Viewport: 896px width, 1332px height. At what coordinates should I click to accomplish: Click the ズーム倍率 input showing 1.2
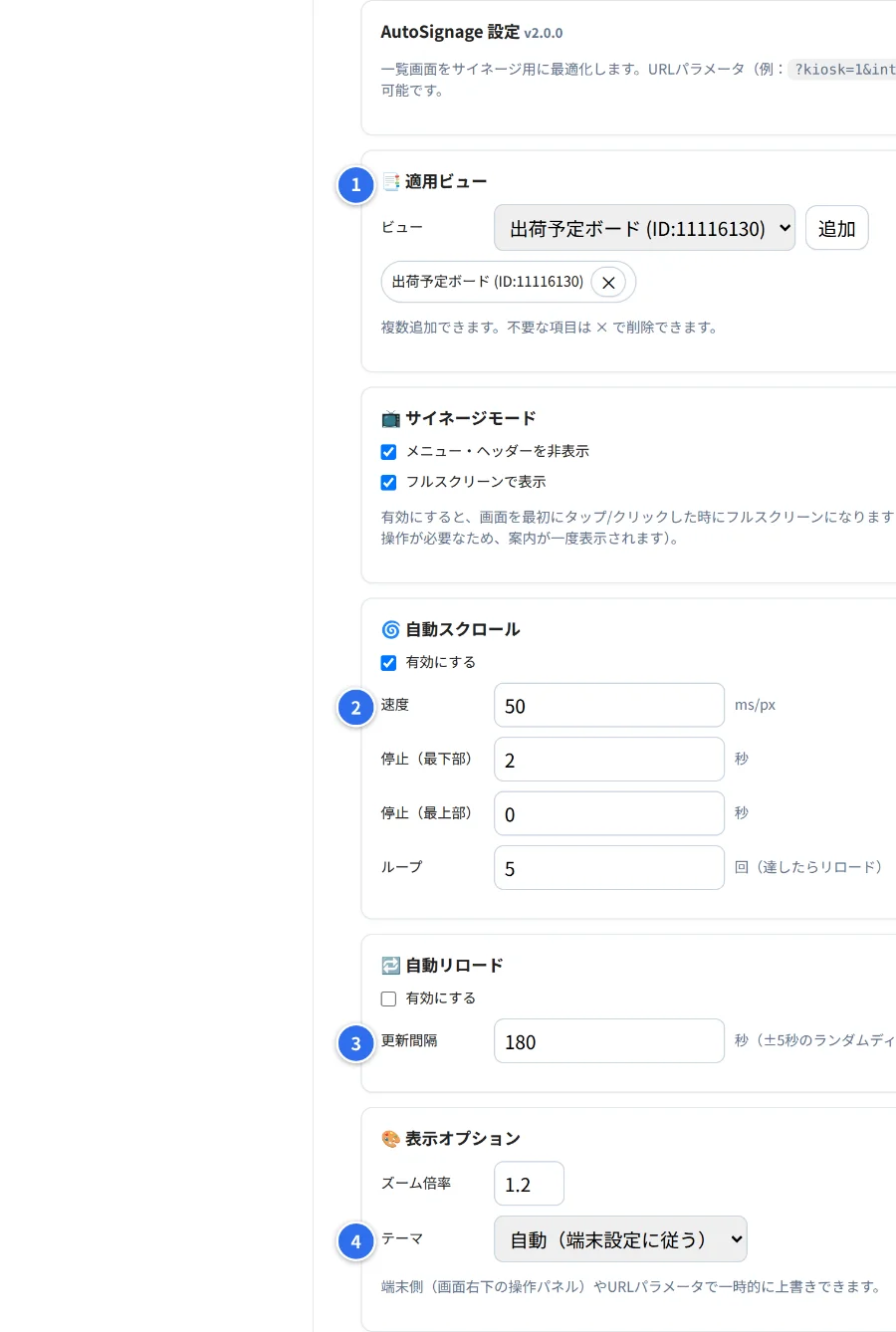click(529, 1184)
